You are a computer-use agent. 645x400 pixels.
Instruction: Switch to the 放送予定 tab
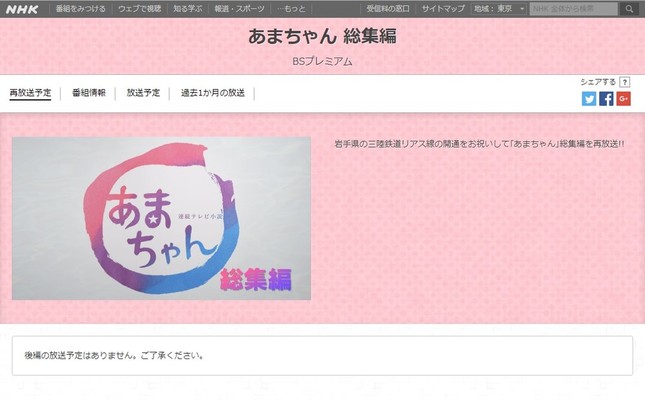pos(143,93)
